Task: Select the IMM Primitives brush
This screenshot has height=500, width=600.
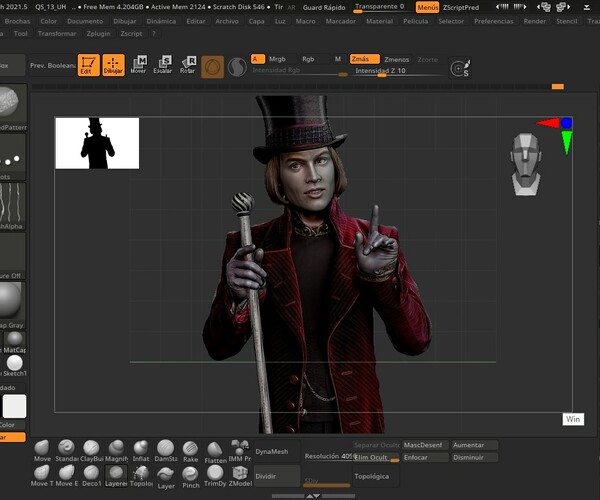Action: point(240,451)
